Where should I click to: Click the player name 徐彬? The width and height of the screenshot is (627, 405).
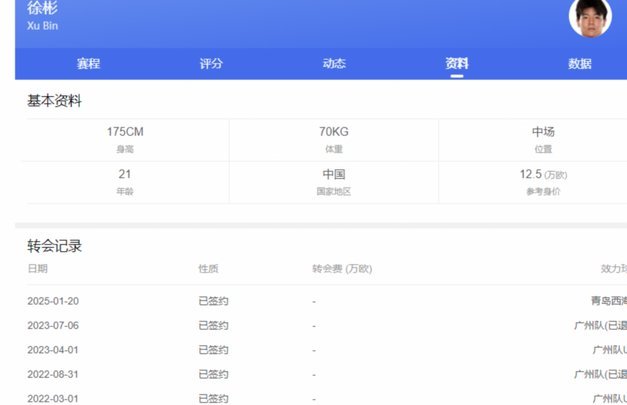click(42, 8)
